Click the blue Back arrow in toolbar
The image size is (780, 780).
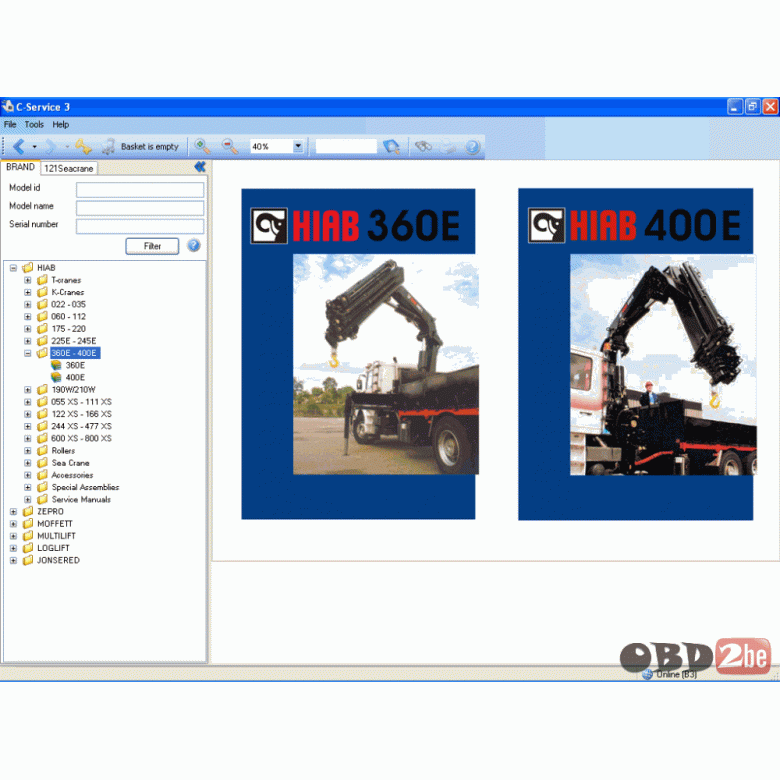[19, 146]
